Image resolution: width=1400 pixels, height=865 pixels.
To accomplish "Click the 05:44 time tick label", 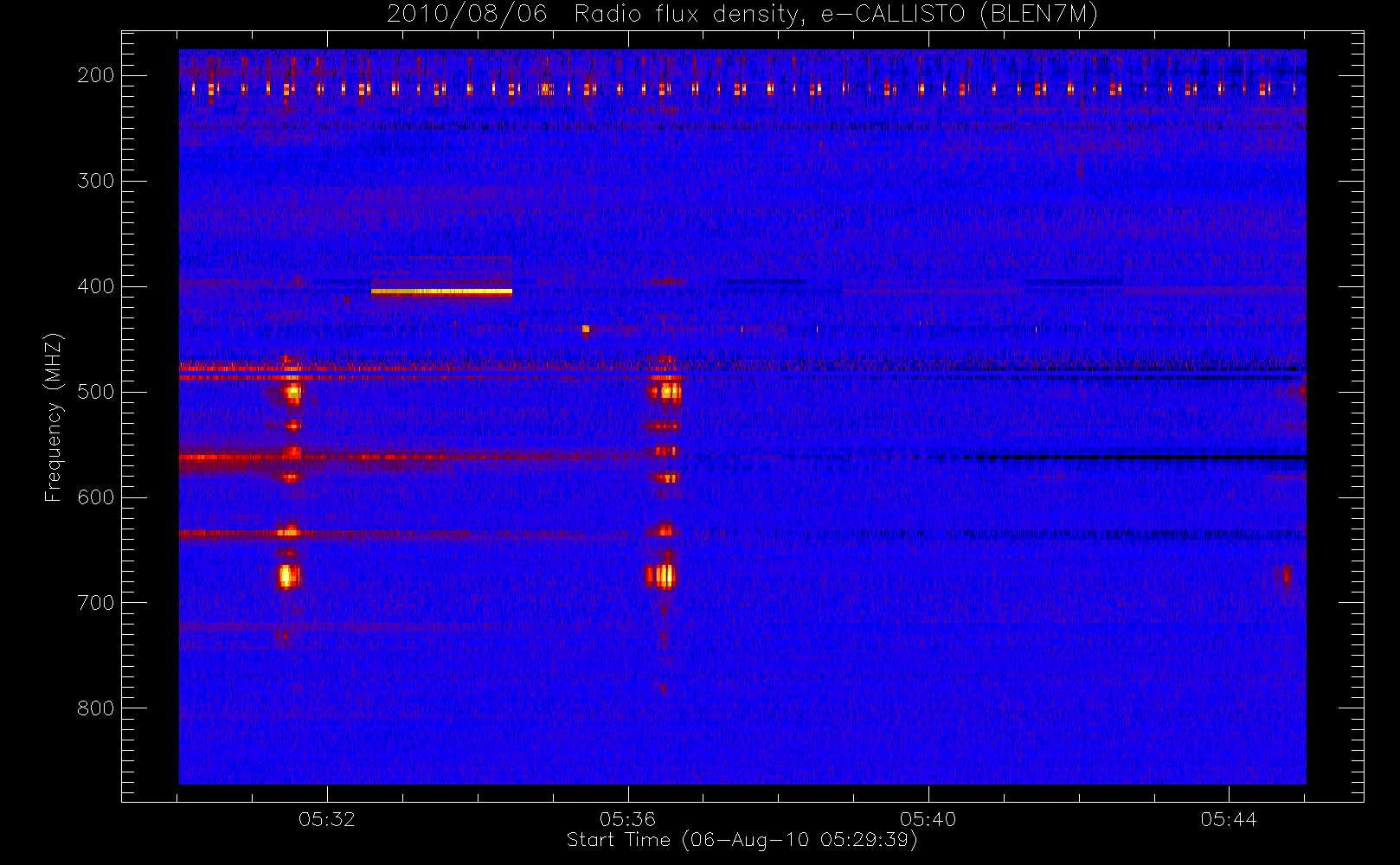I will click(1229, 819).
